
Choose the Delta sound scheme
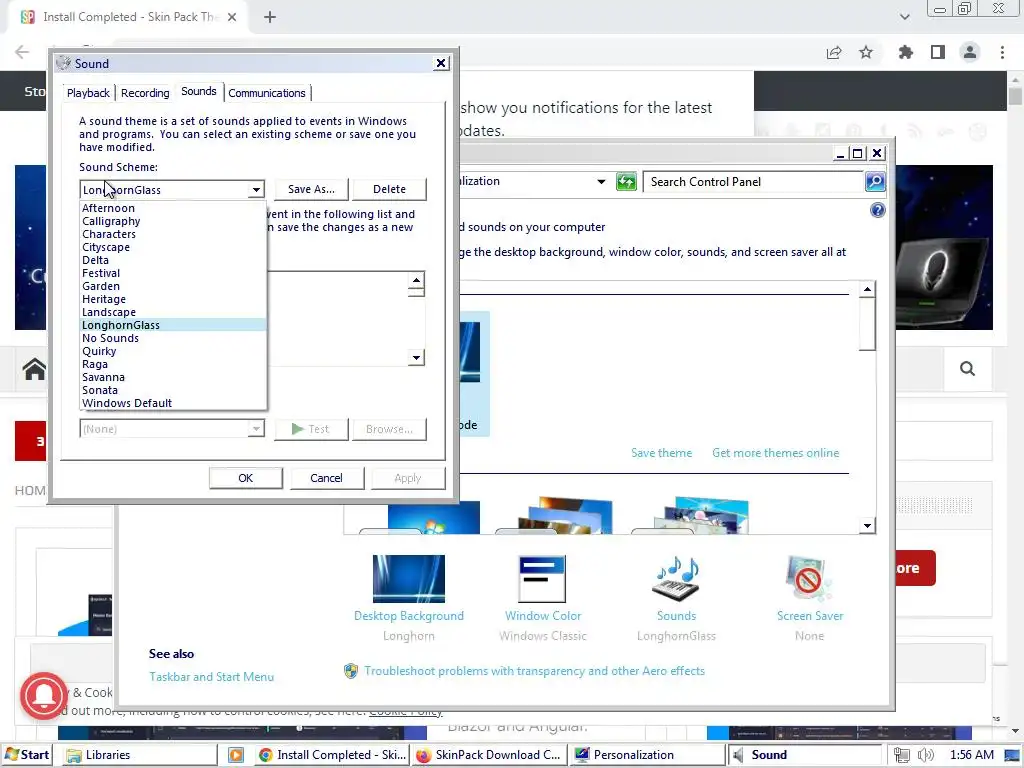pyautogui.click(x=173, y=260)
